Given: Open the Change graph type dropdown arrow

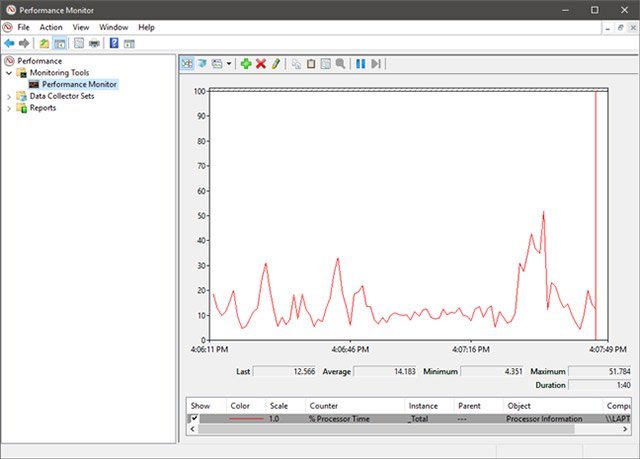Looking at the screenshot, I should pyautogui.click(x=229, y=63).
